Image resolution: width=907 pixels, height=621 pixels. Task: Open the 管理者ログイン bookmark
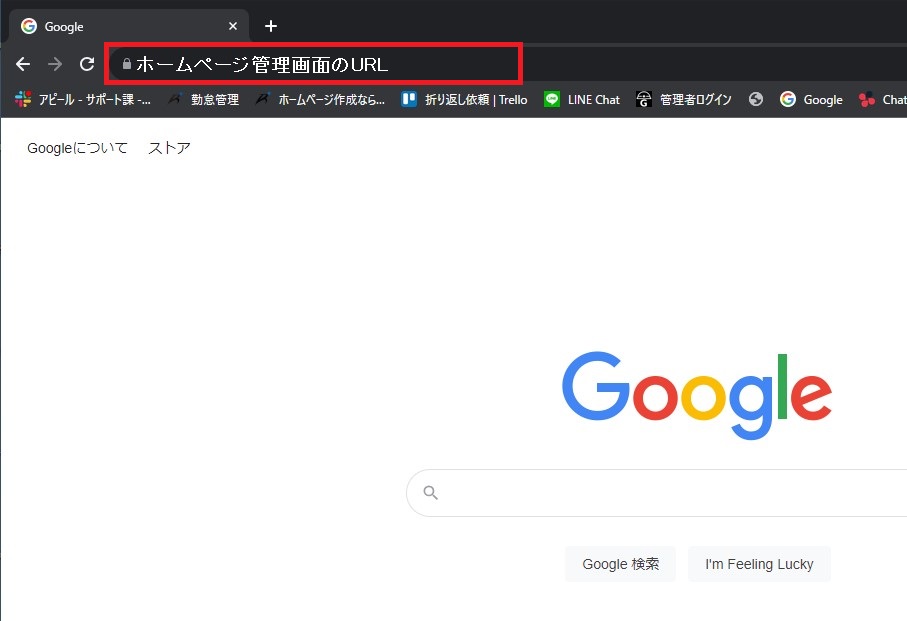tap(685, 99)
